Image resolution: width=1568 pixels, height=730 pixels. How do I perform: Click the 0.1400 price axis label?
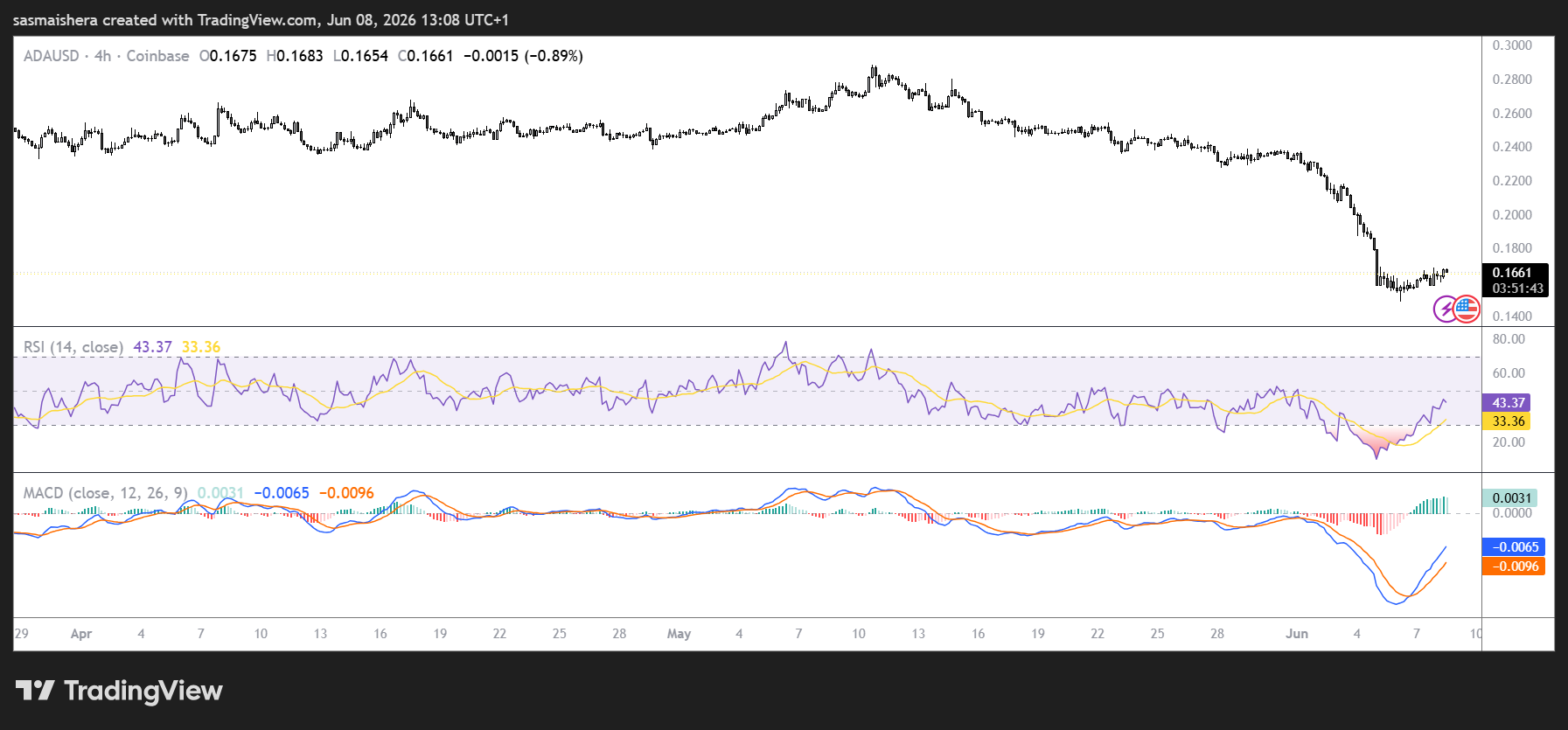point(1512,316)
